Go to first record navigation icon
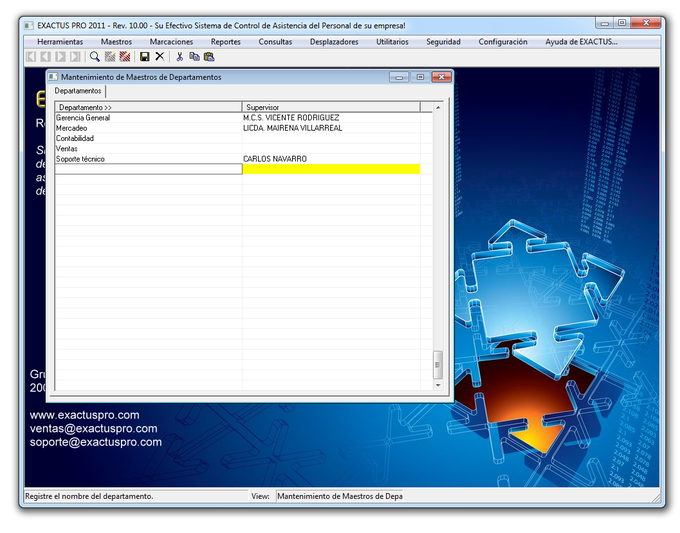Image resolution: width=680 pixels, height=533 pixels. 31,56
